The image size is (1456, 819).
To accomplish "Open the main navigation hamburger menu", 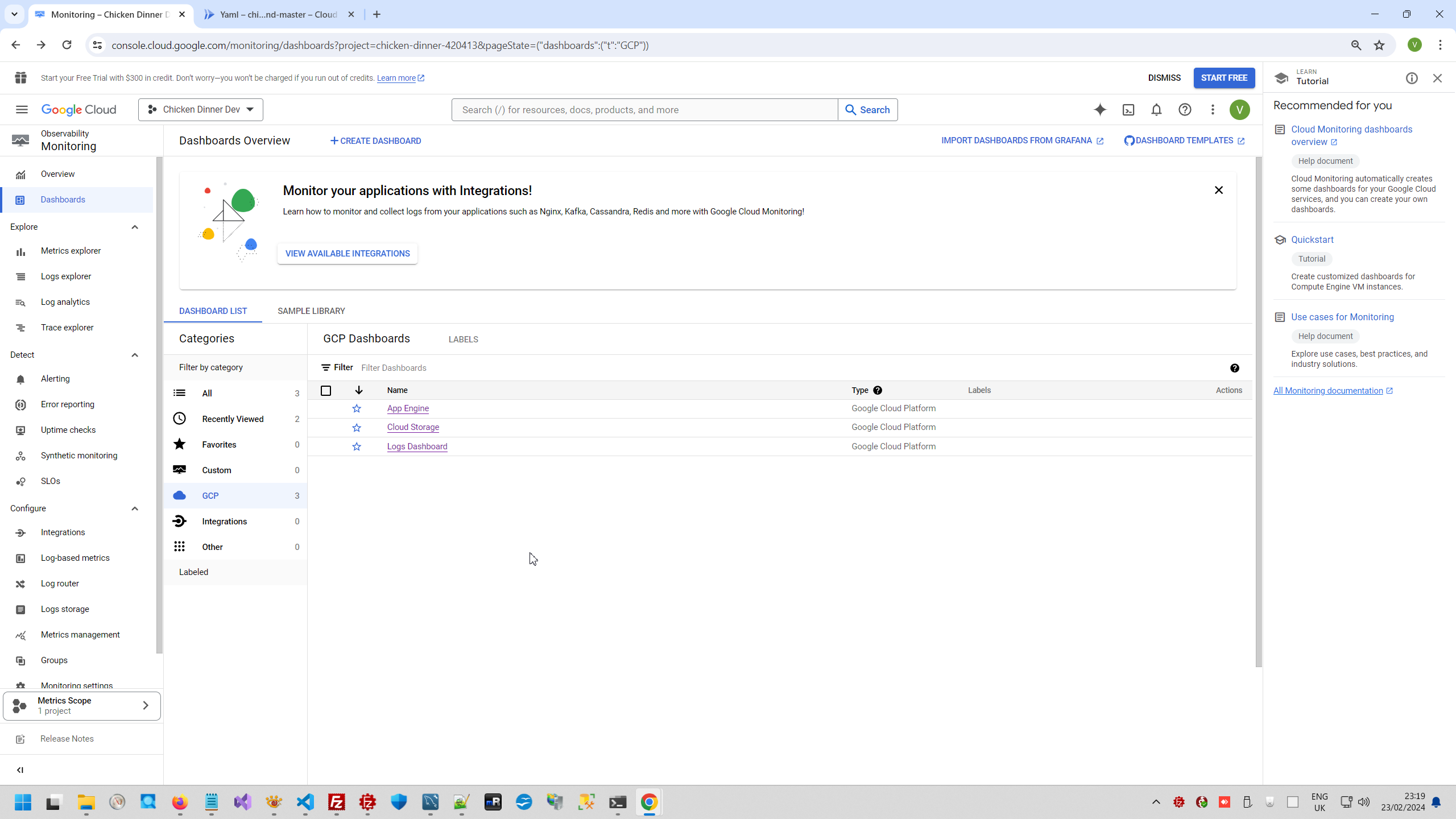I will pyautogui.click(x=22, y=110).
